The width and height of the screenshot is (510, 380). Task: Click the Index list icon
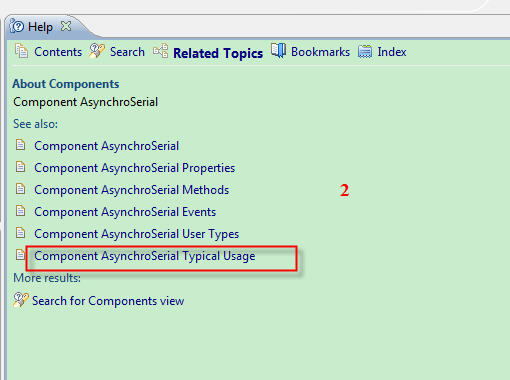tap(365, 52)
